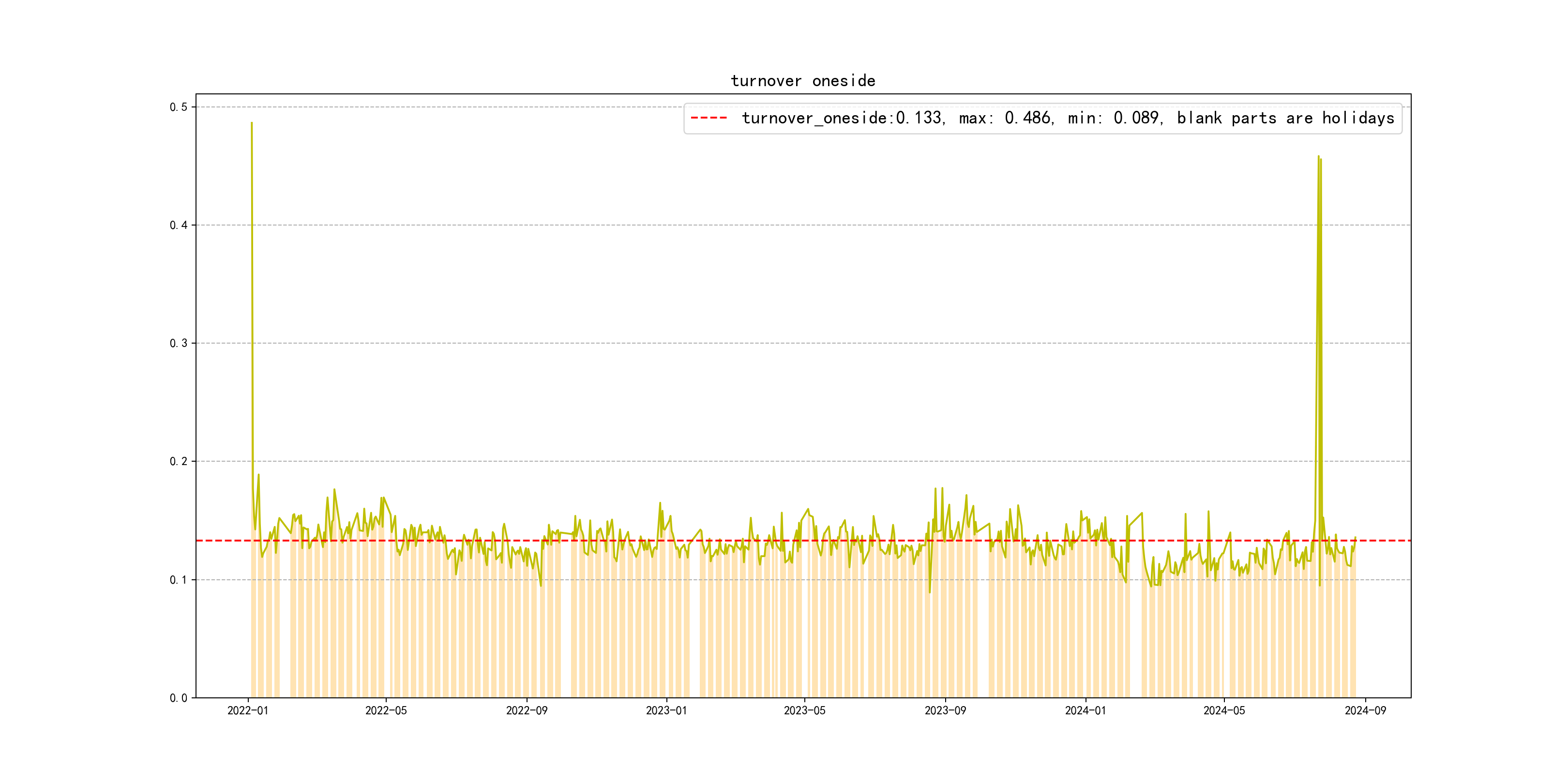Viewport: 1568px width, 784px height.
Task: Click the 2024-05 x-axis date label
Action: pos(1224,711)
